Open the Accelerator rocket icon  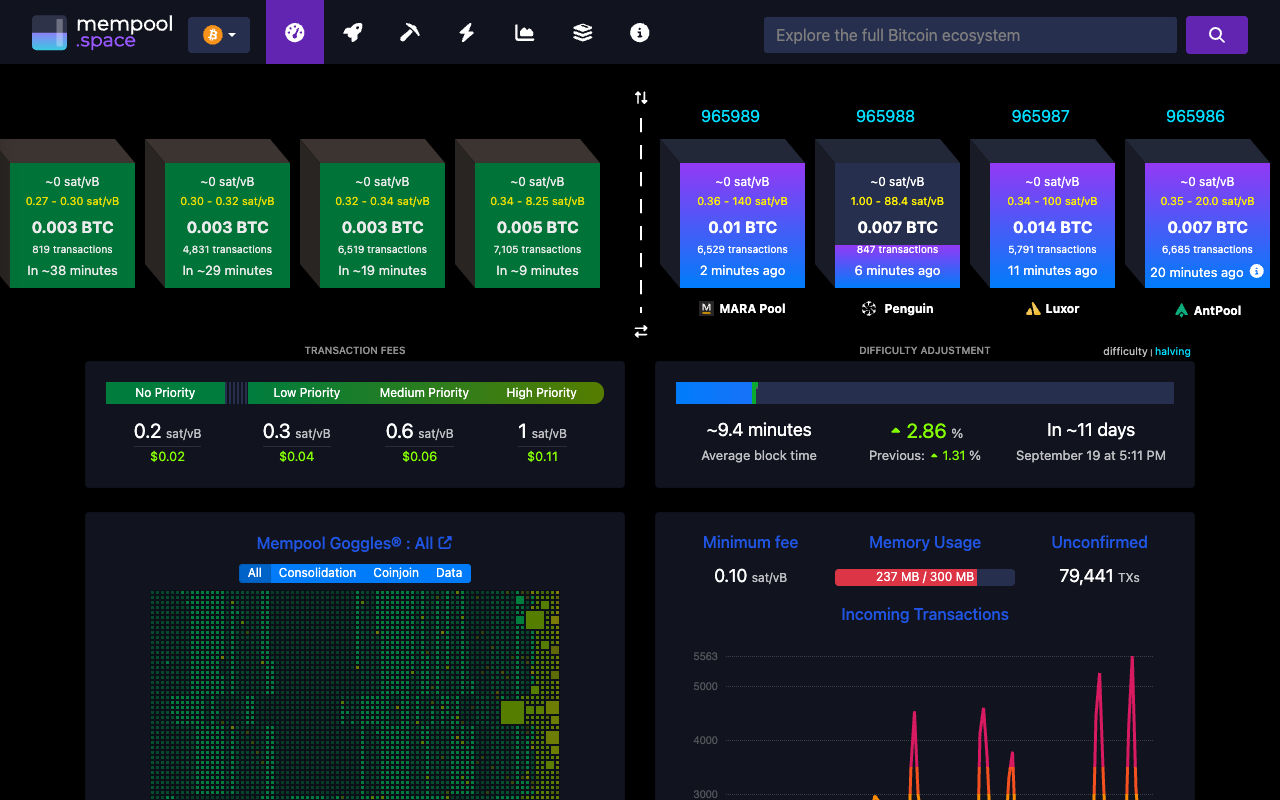[352, 32]
